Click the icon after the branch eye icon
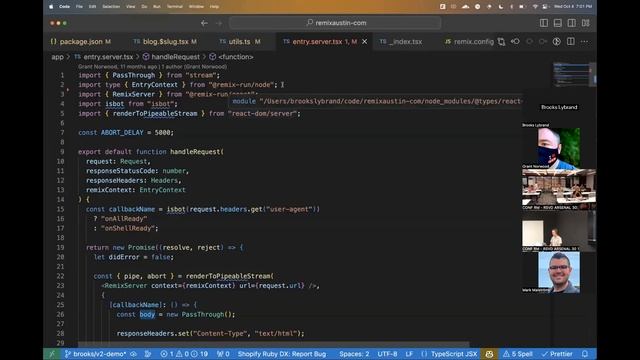Screen dimensions: 640x360 [148, 354]
